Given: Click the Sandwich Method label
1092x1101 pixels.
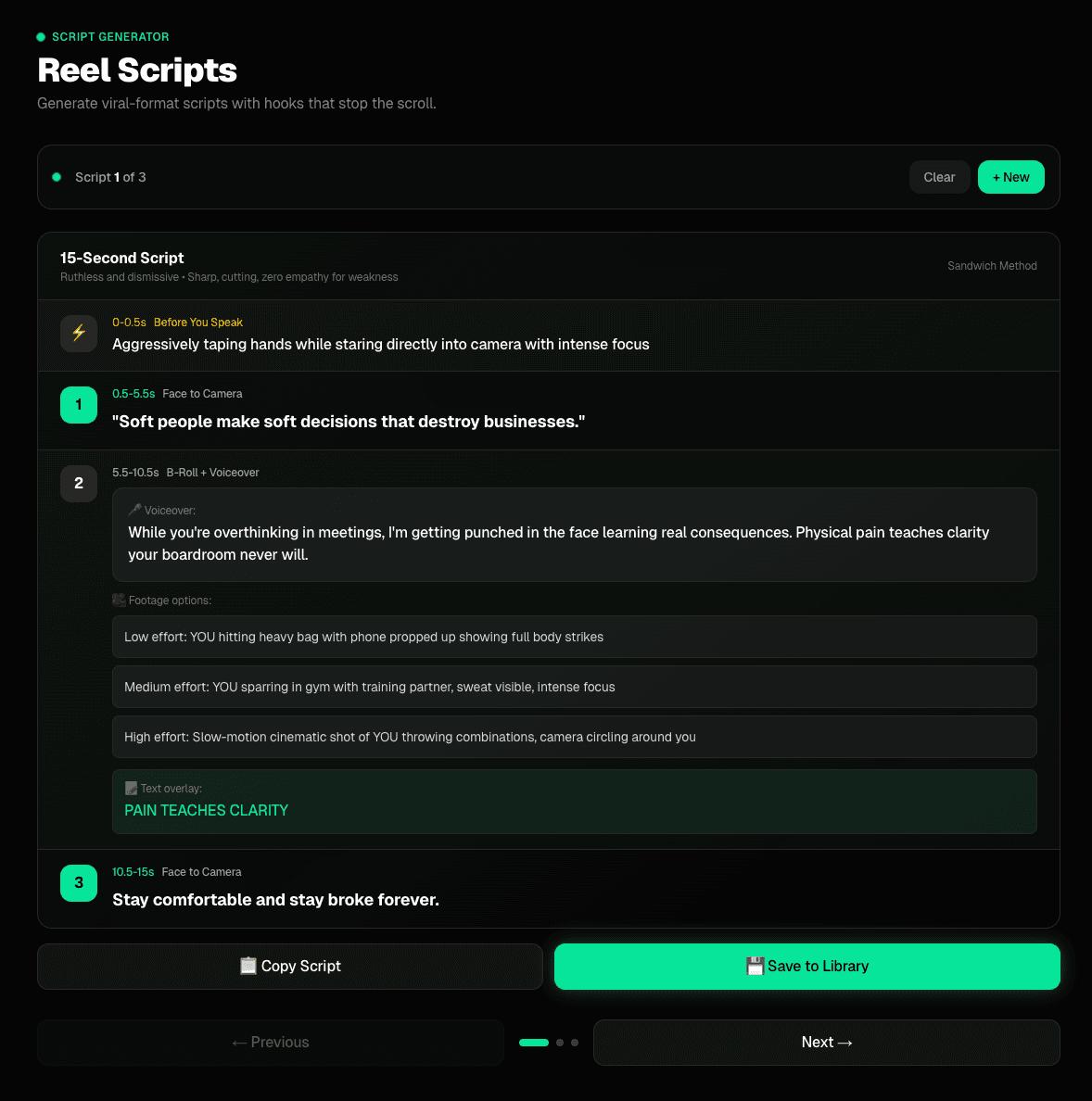Looking at the screenshot, I should [x=992, y=266].
